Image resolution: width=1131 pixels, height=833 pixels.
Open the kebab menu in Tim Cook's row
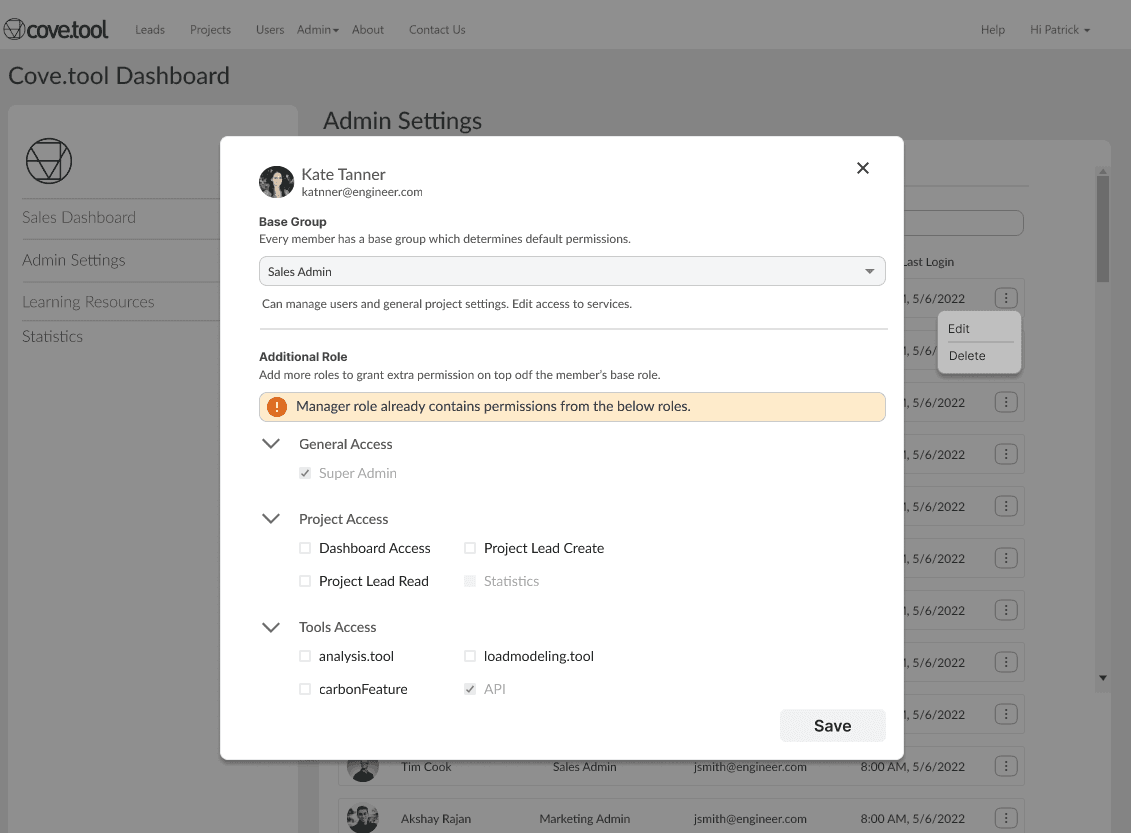(x=1005, y=766)
